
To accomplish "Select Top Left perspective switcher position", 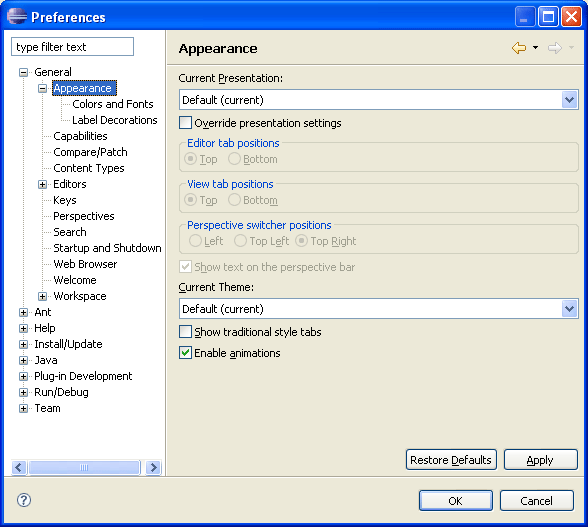I will click(x=240, y=241).
